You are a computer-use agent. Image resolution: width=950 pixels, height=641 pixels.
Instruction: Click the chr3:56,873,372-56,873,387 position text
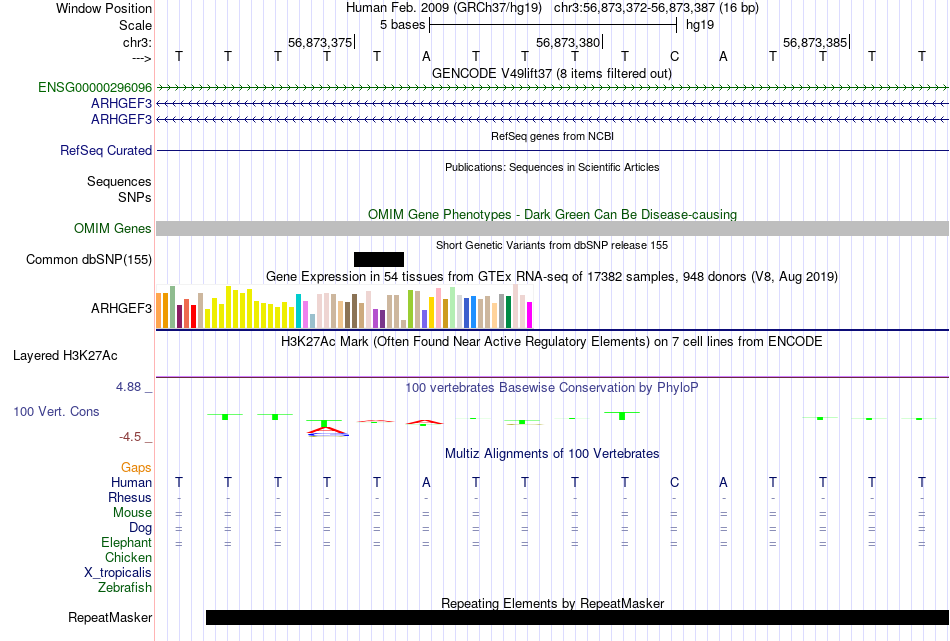(656, 8)
